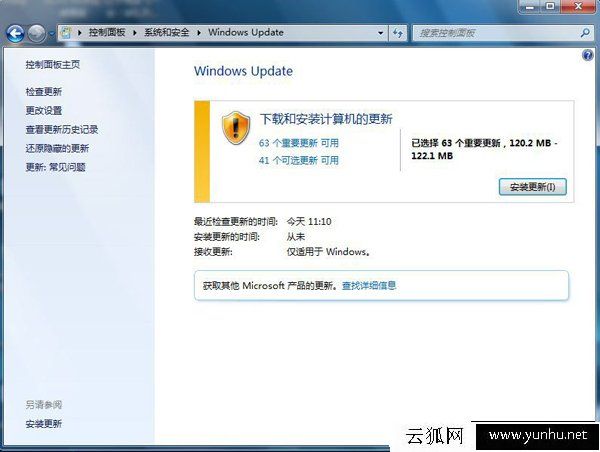Click 检查更新 in the sidebar
This screenshot has height=452, width=600.
coord(44,91)
